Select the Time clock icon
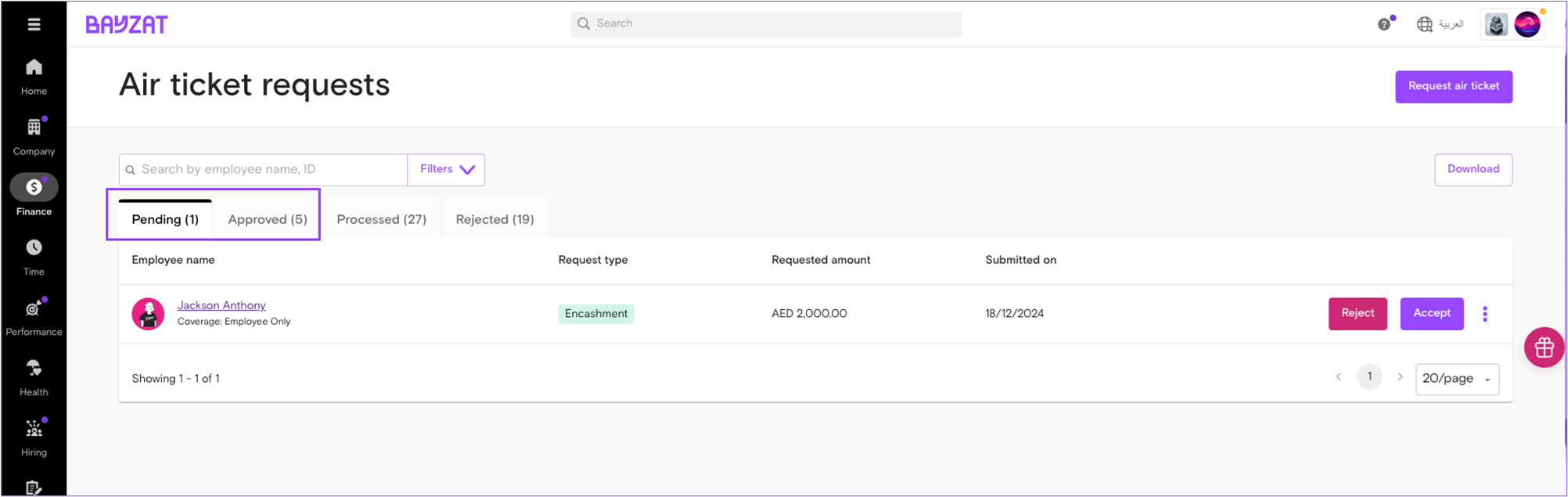The image size is (1568, 497). (x=34, y=248)
